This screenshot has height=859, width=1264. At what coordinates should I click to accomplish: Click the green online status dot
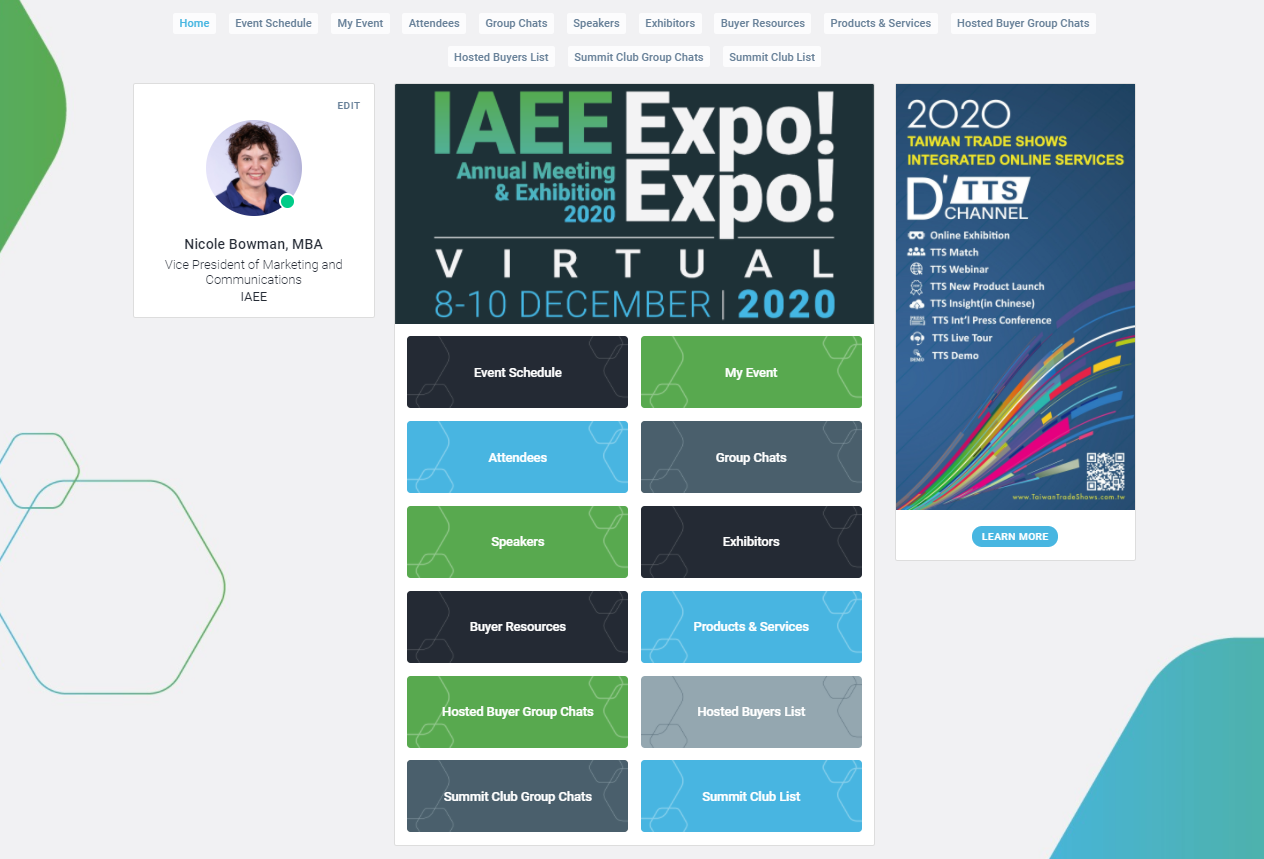[287, 202]
